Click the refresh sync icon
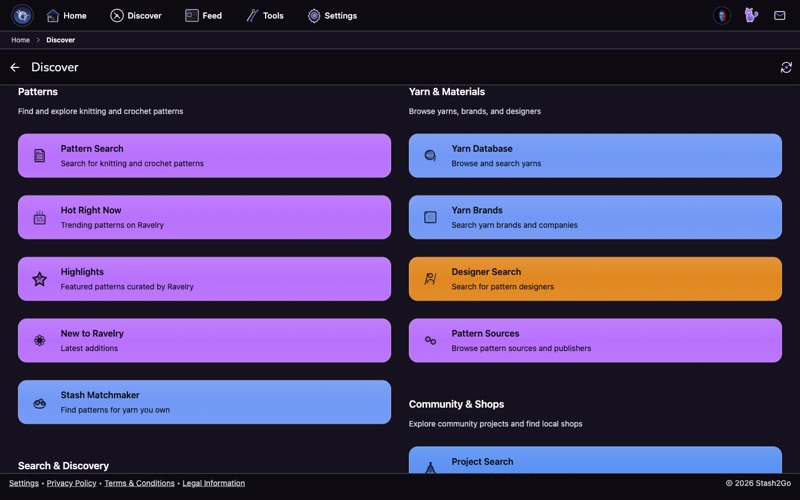This screenshot has width=800, height=500. click(x=786, y=67)
